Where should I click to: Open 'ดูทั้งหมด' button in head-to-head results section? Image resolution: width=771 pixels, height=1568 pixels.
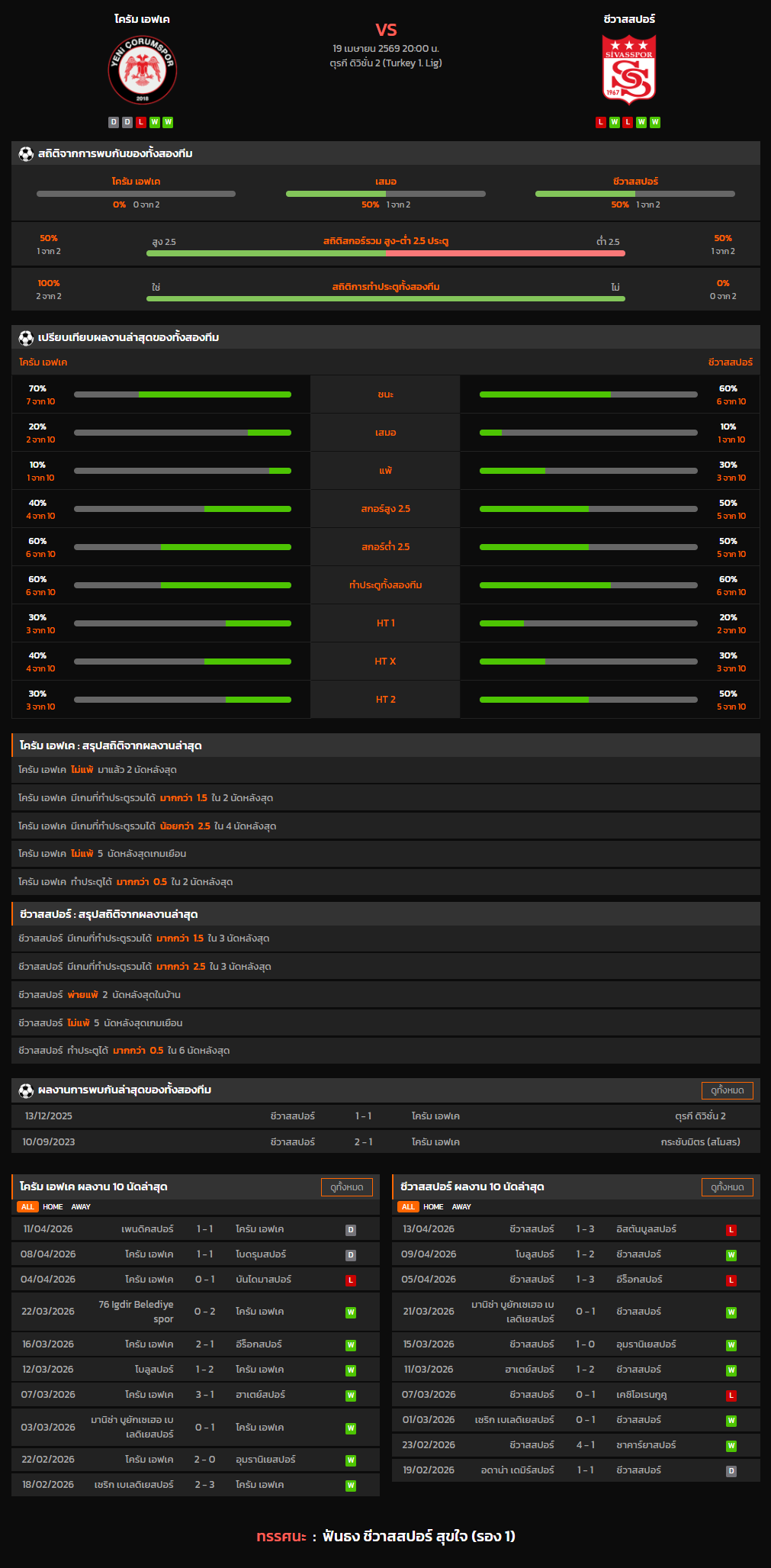click(x=727, y=1090)
